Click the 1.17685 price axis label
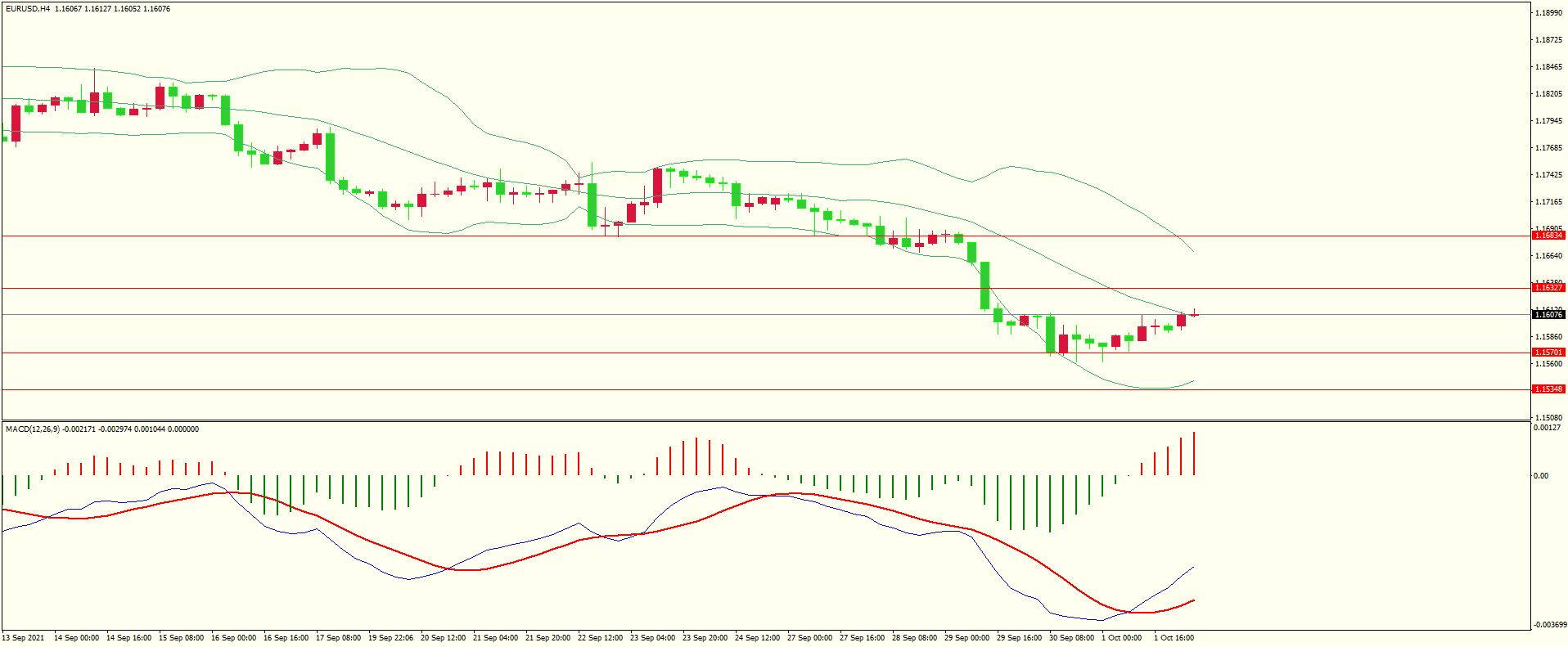1568x647 pixels. click(1549, 148)
